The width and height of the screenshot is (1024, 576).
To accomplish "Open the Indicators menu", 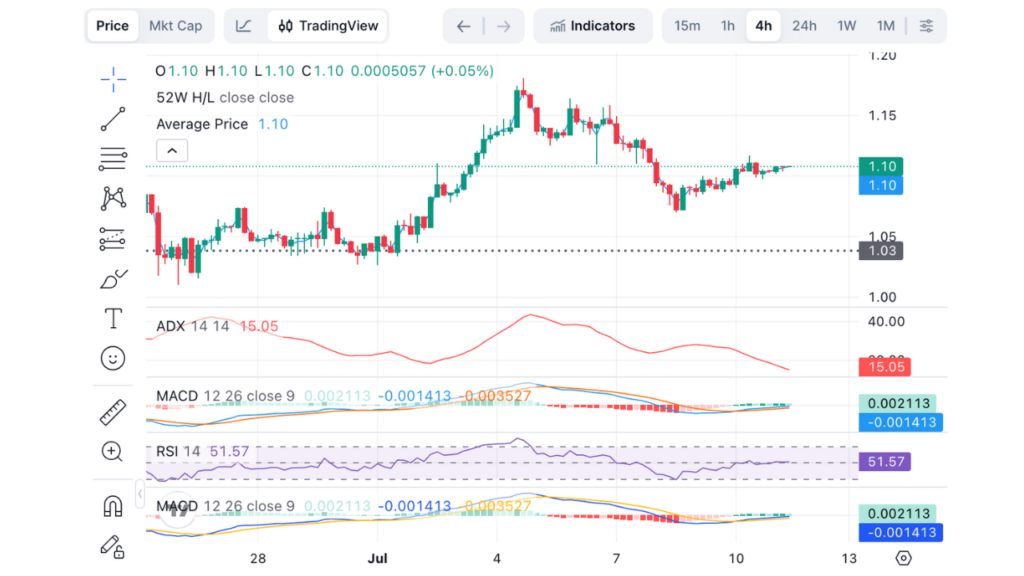I will (x=593, y=26).
